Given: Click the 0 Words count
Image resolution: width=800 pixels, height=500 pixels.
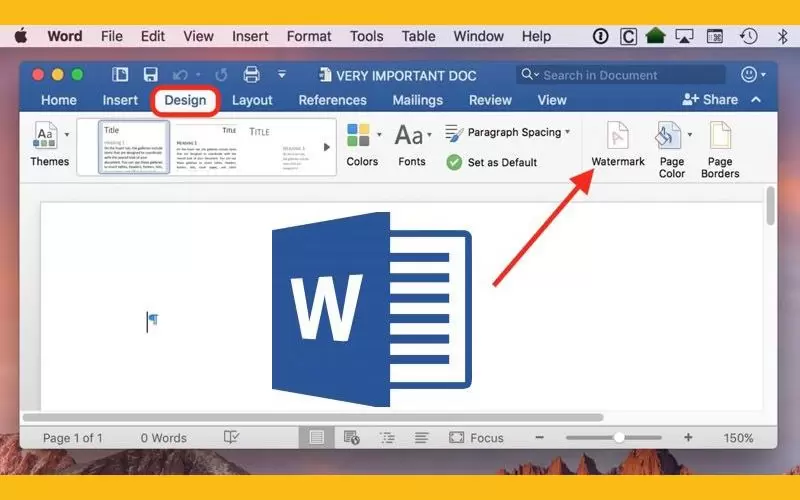Looking at the screenshot, I should pyautogui.click(x=163, y=438).
